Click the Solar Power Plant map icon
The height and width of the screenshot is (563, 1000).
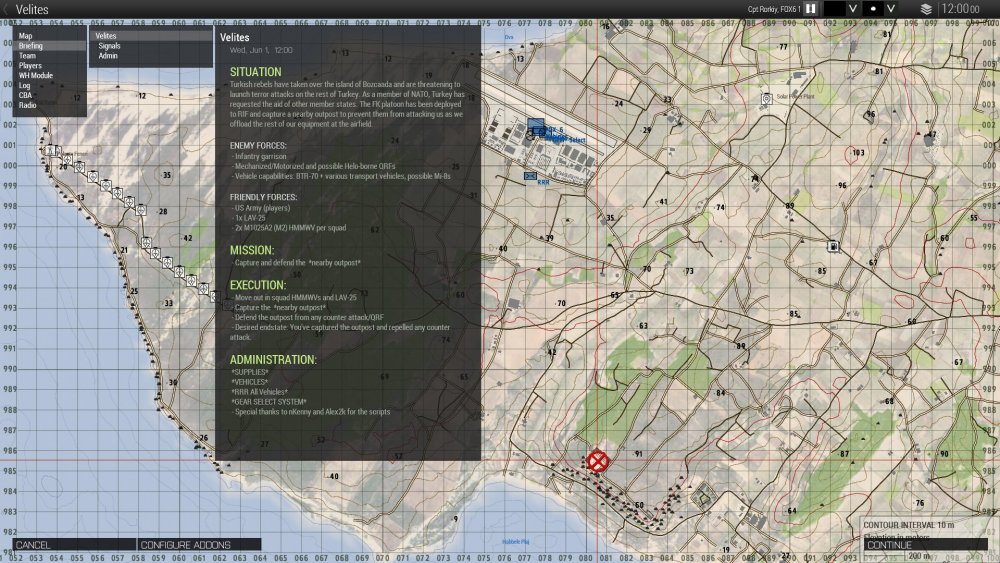click(x=766, y=98)
